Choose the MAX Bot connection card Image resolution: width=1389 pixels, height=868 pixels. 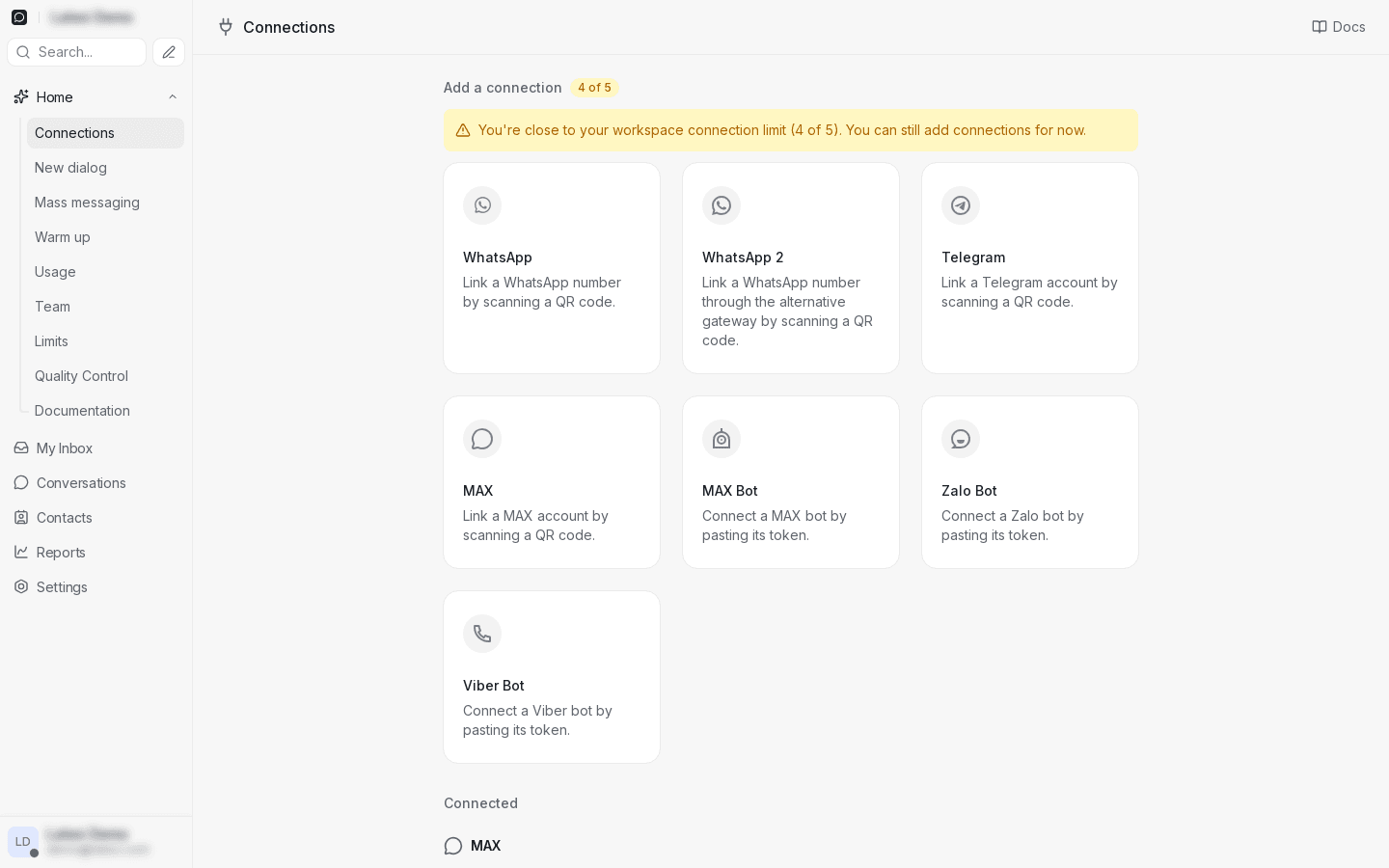pyautogui.click(x=791, y=482)
